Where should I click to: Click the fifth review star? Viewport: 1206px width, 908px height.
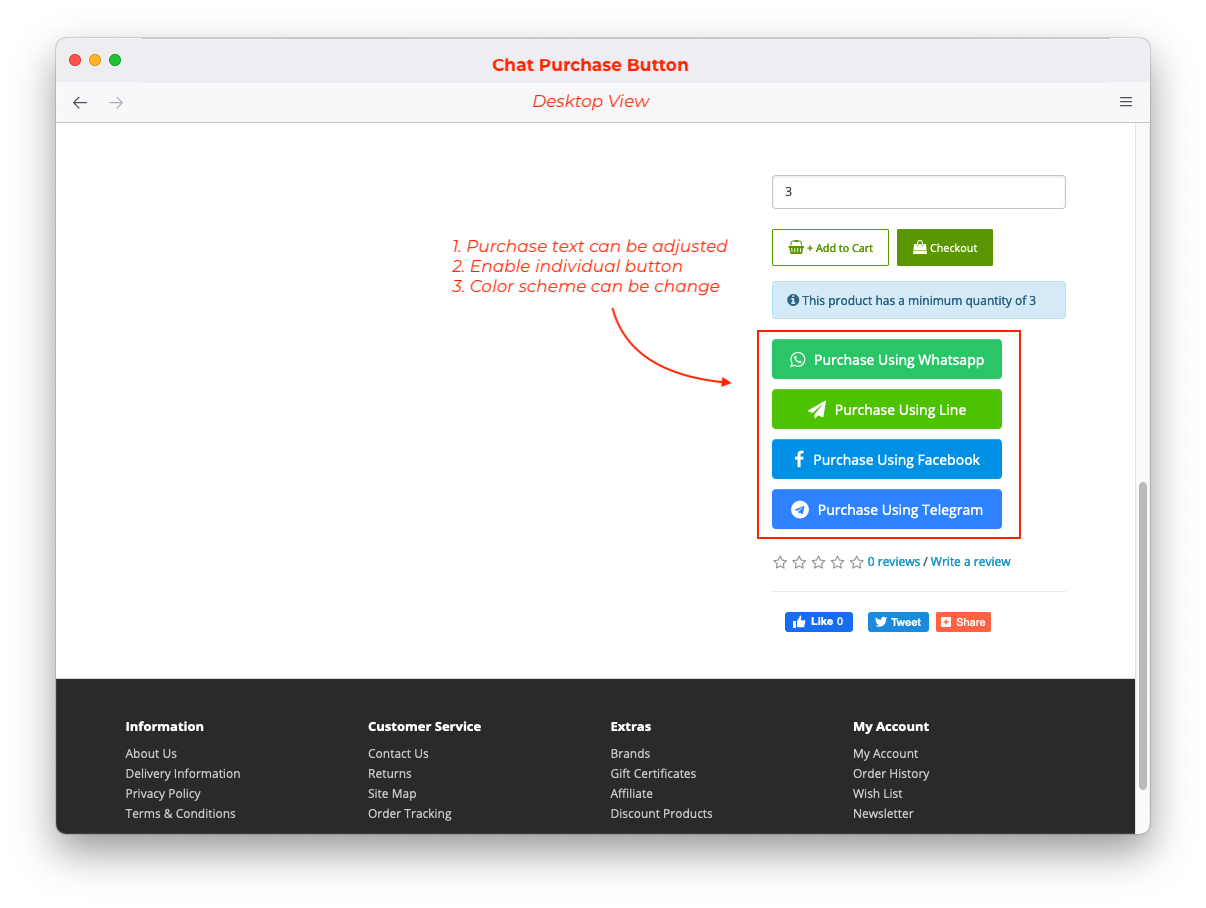(856, 562)
